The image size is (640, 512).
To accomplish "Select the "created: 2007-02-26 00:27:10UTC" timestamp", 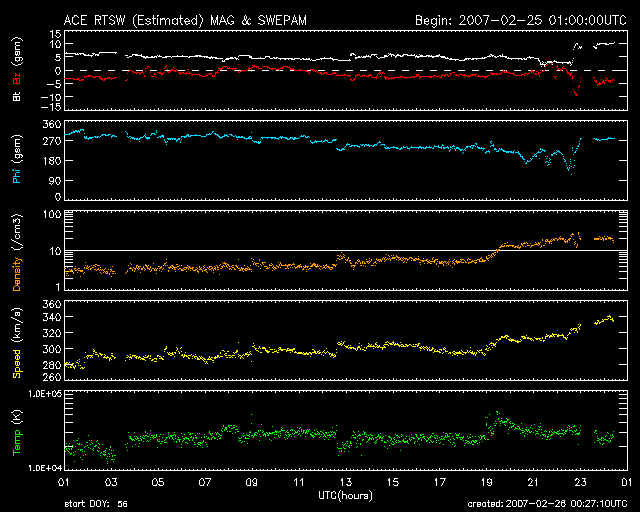I will coord(547,504).
